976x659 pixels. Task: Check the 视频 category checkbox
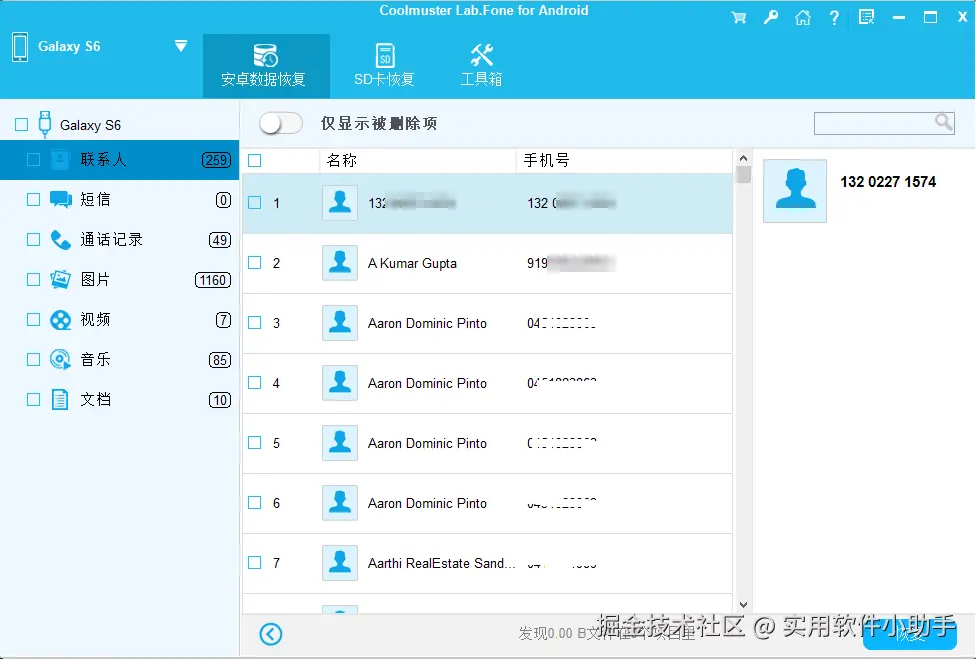pos(34,320)
